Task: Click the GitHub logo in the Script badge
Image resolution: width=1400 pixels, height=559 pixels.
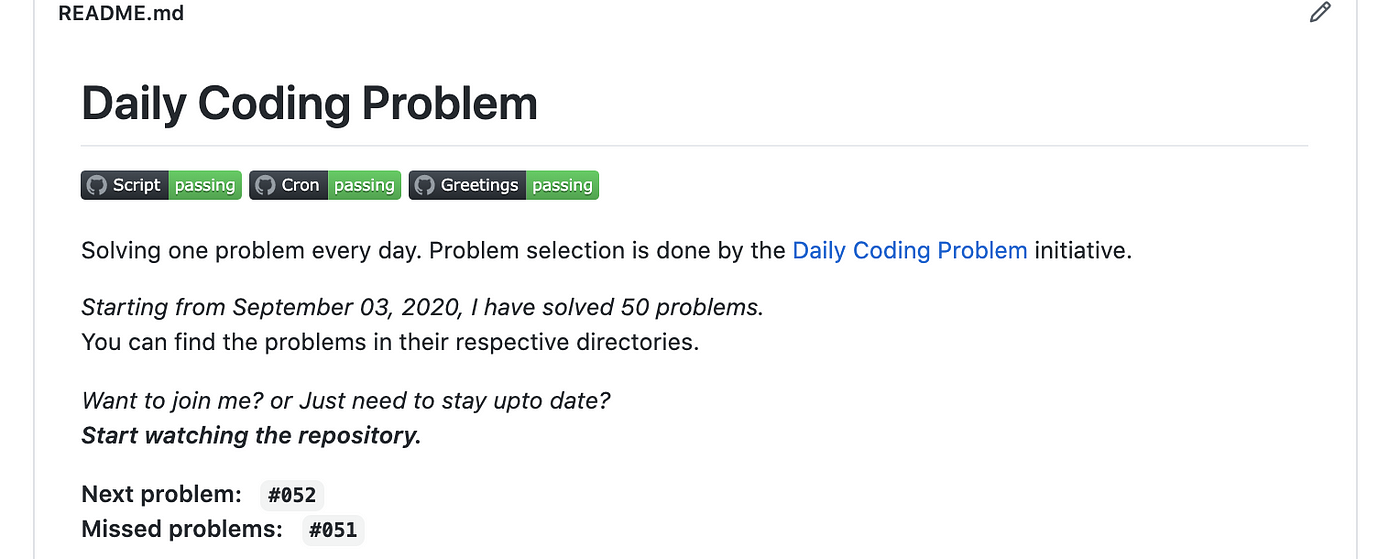Action: click(96, 185)
